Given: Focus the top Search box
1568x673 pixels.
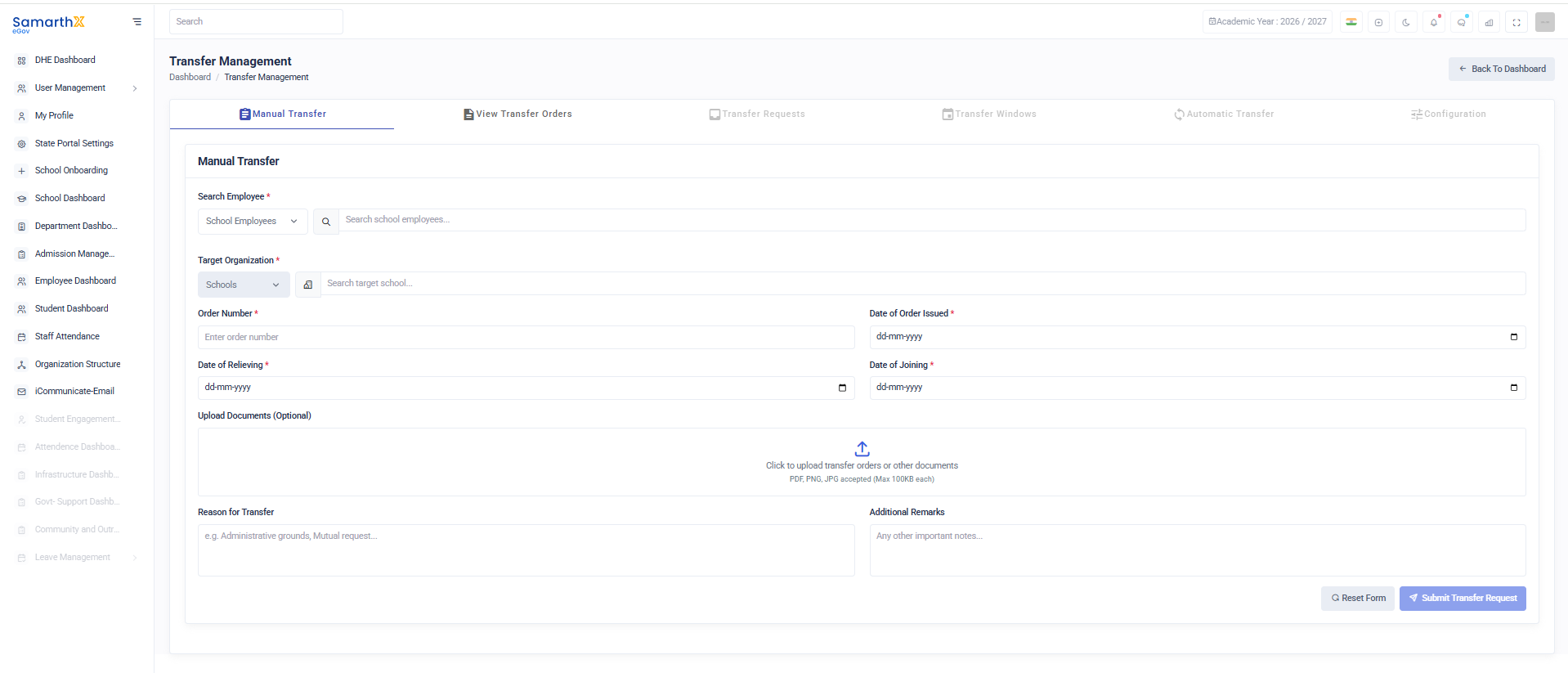Looking at the screenshot, I should (x=256, y=22).
